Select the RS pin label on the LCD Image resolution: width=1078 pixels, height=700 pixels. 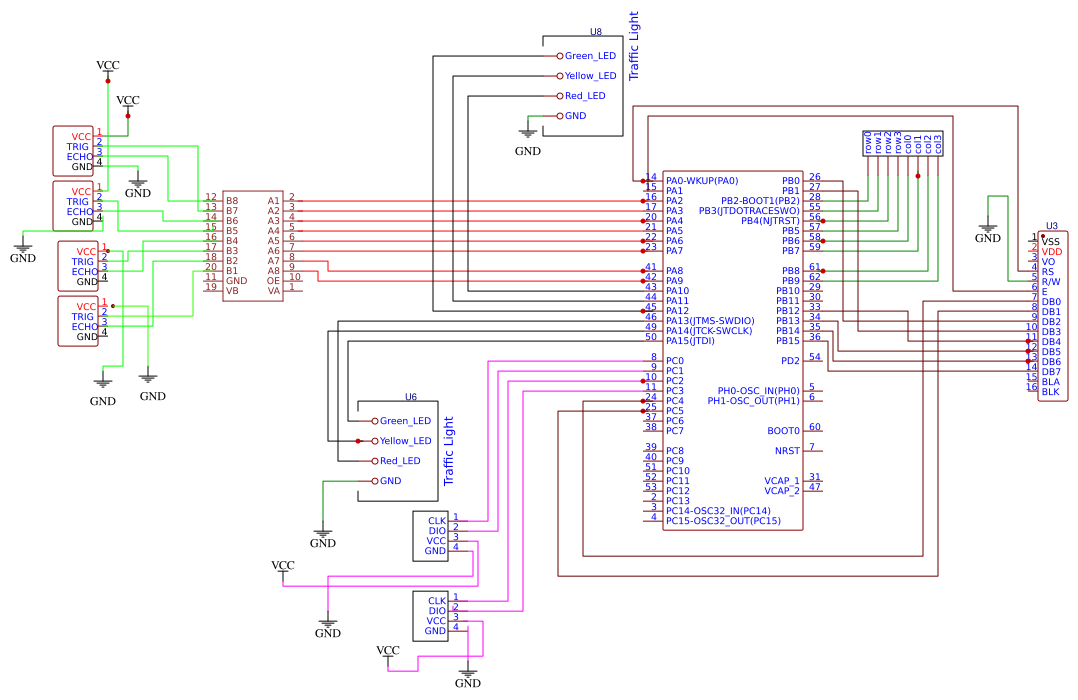point(1048,272)
